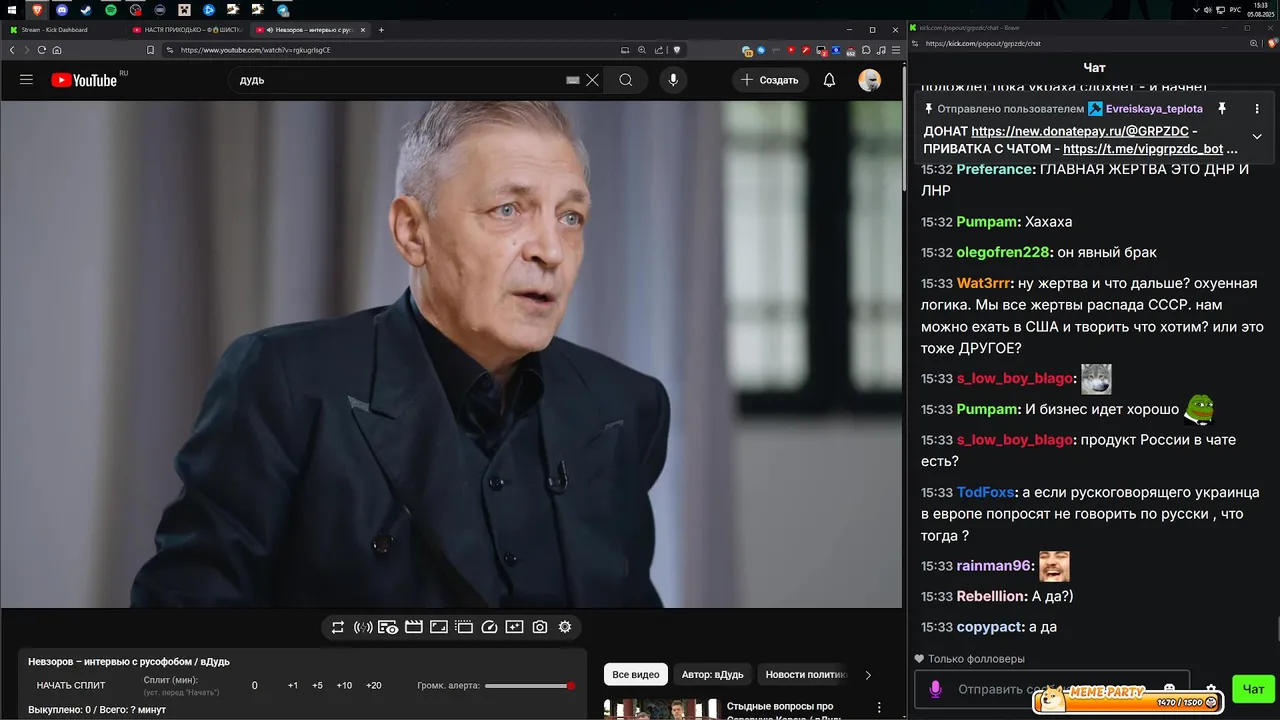The image size is (1280, 720).
Task: Open a new browser tab
Action: 381,30
